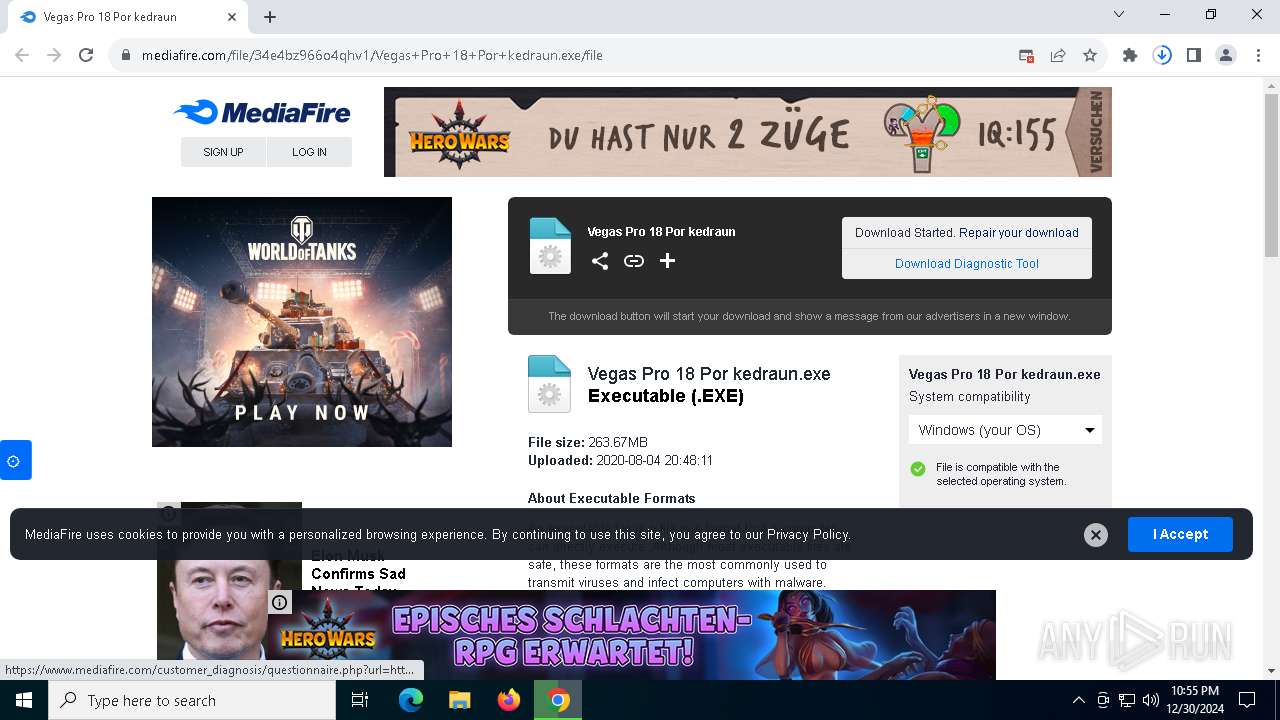1280x720 pixels.
Task: Copy the file link with the chain icon
Action: [x=634, y=261]
